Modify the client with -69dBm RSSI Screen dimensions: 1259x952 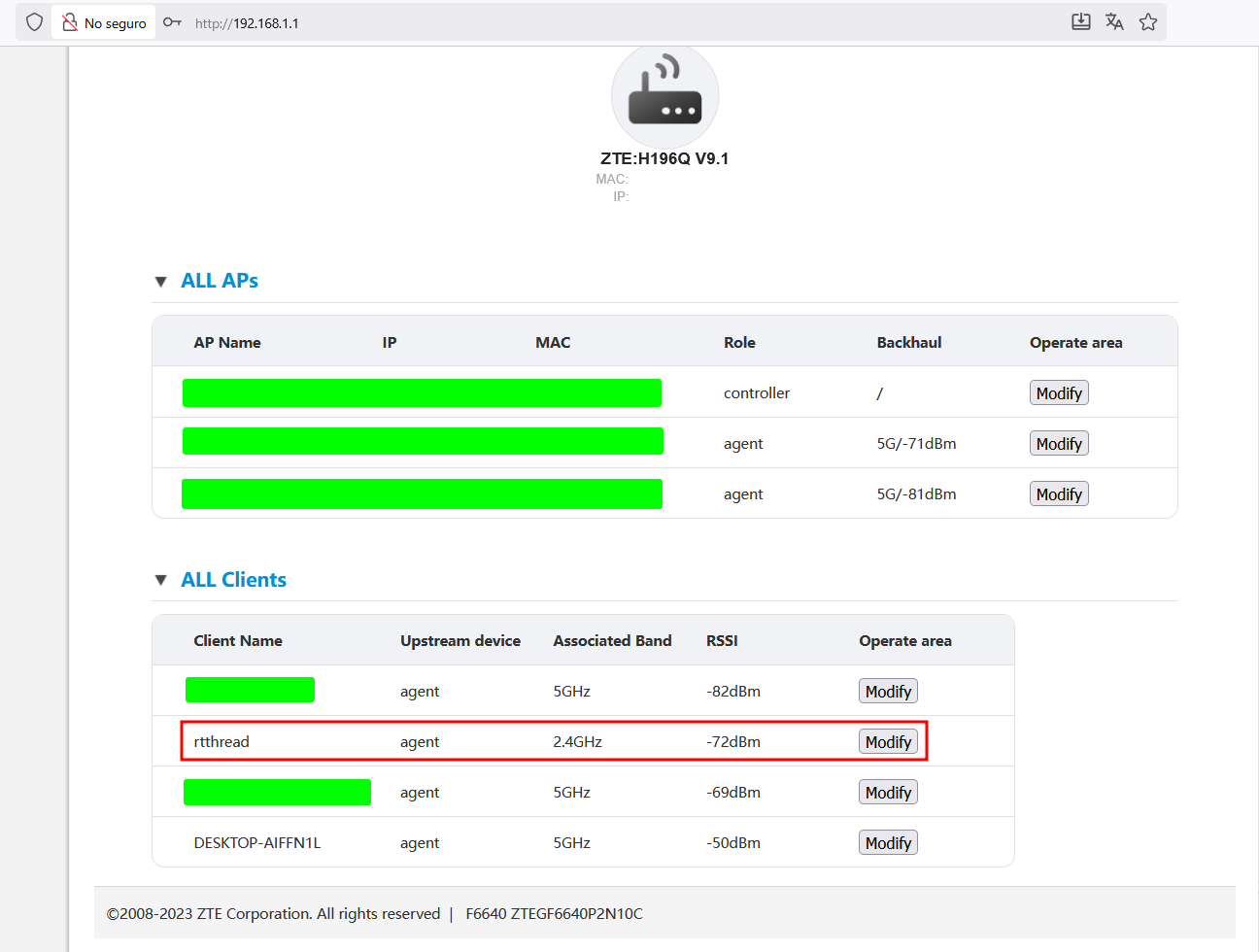click(x=888, y=793)
